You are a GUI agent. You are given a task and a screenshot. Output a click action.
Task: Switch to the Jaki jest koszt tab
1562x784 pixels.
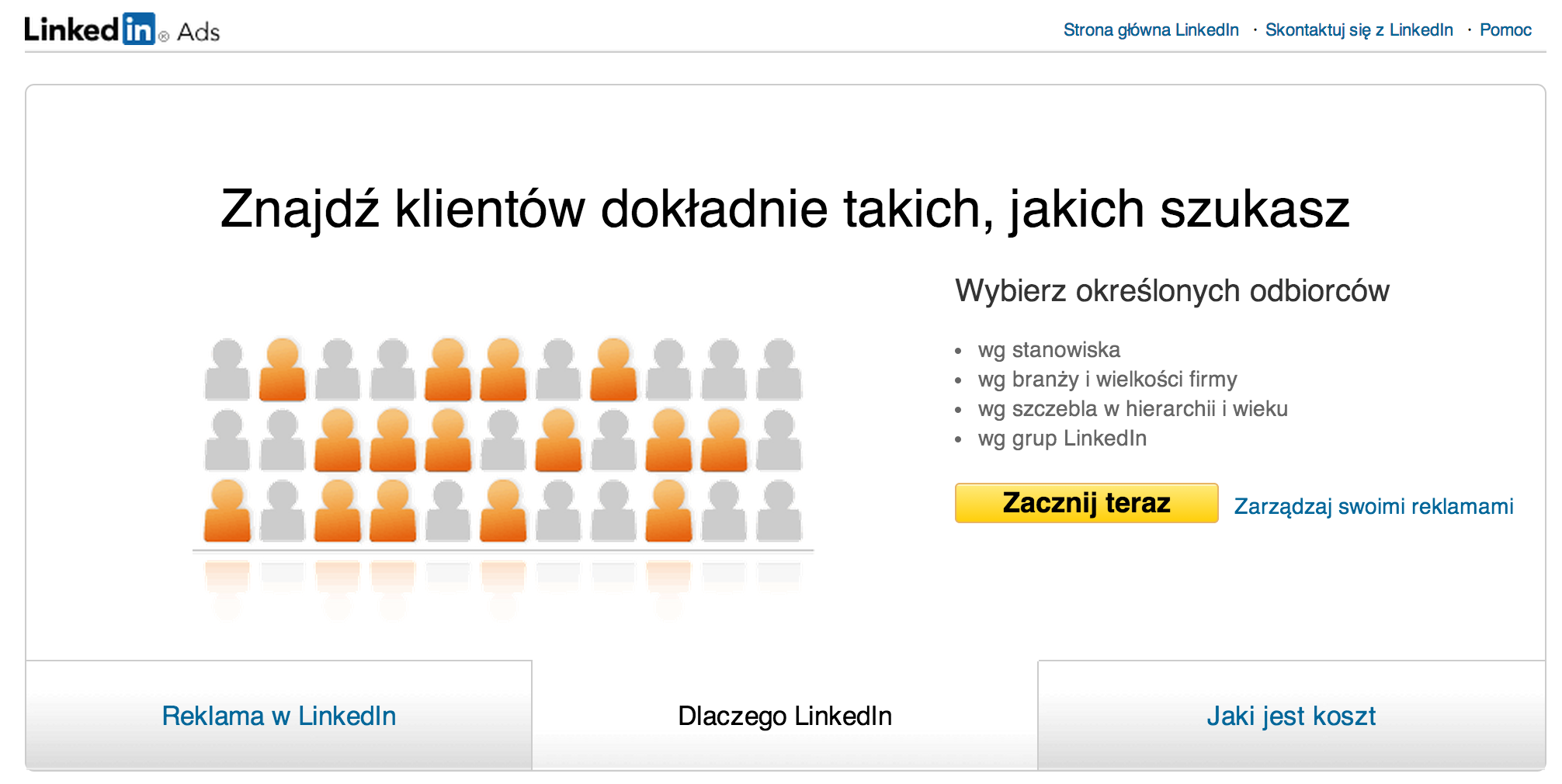(1291, 716)
